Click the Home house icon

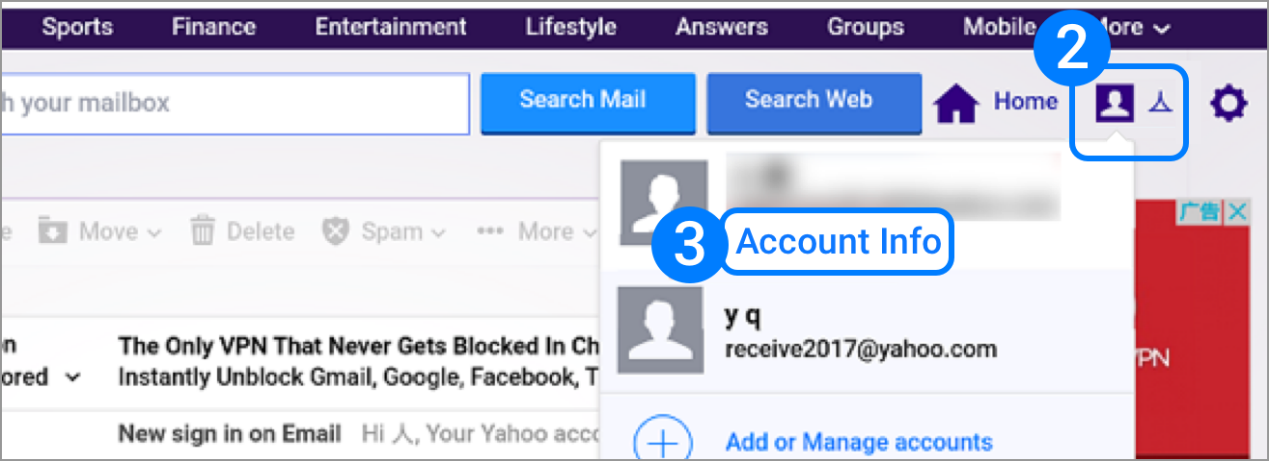(x=956, y=103)
